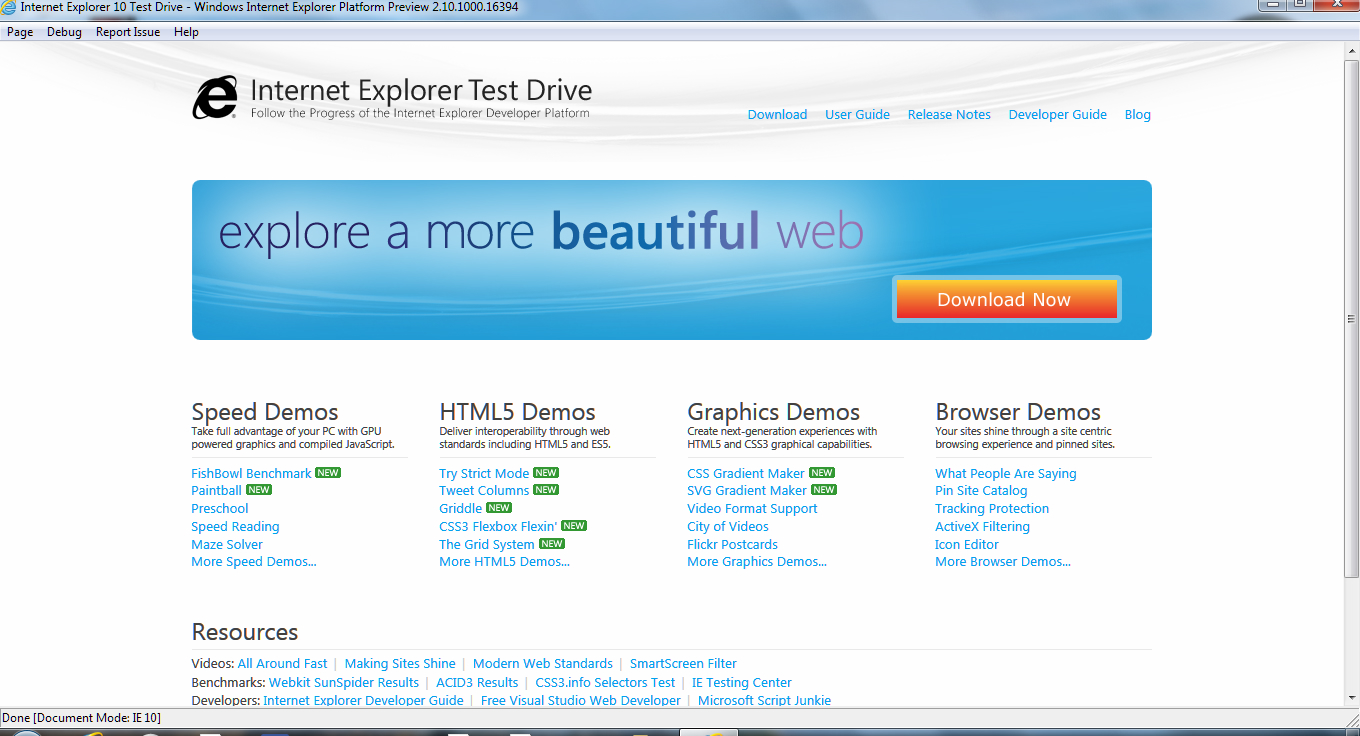Screen dimensions: 1360x736
Task: View More Speed Demos
Action: tap(254, 562)
